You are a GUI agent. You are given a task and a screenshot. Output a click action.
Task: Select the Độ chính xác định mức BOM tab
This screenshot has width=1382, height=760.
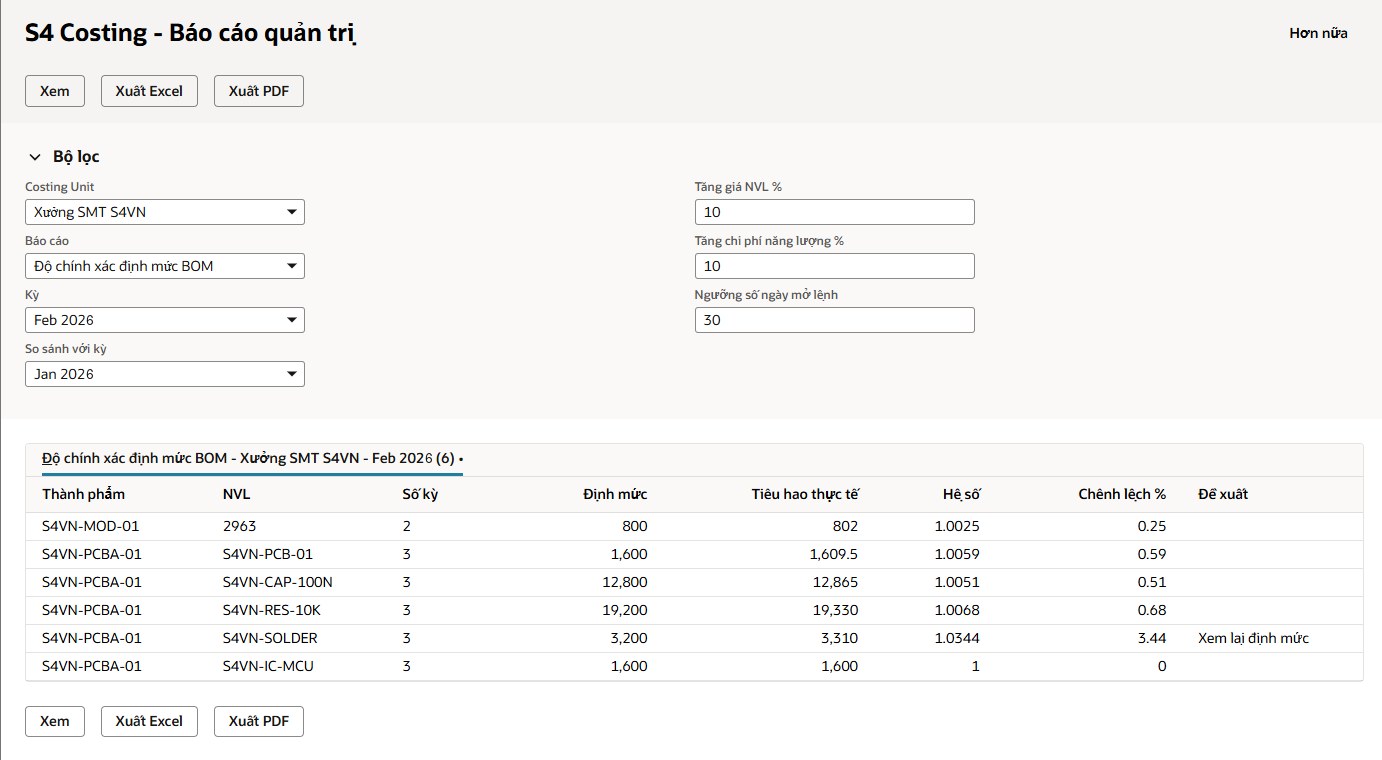point(252,458)
